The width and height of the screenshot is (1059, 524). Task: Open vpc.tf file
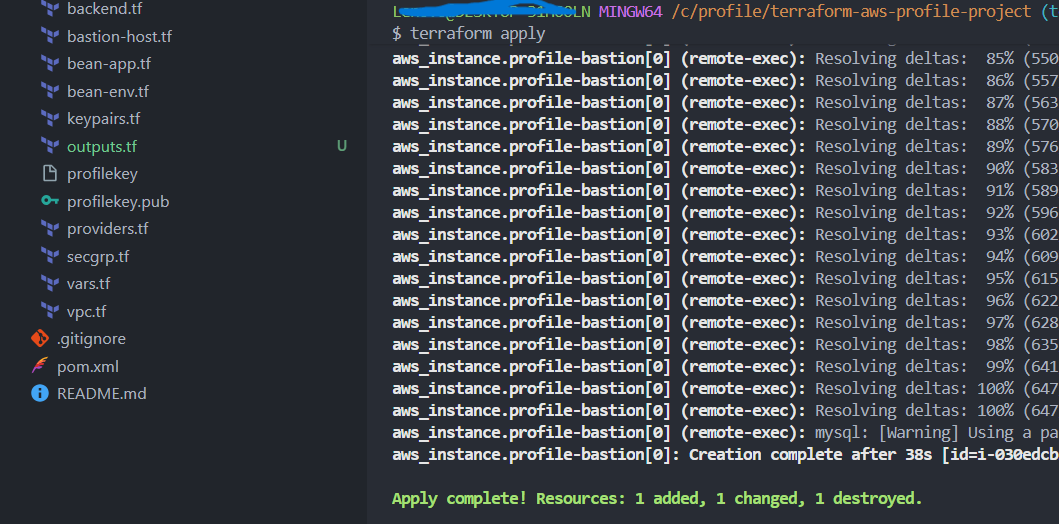(x=86, y=311)
